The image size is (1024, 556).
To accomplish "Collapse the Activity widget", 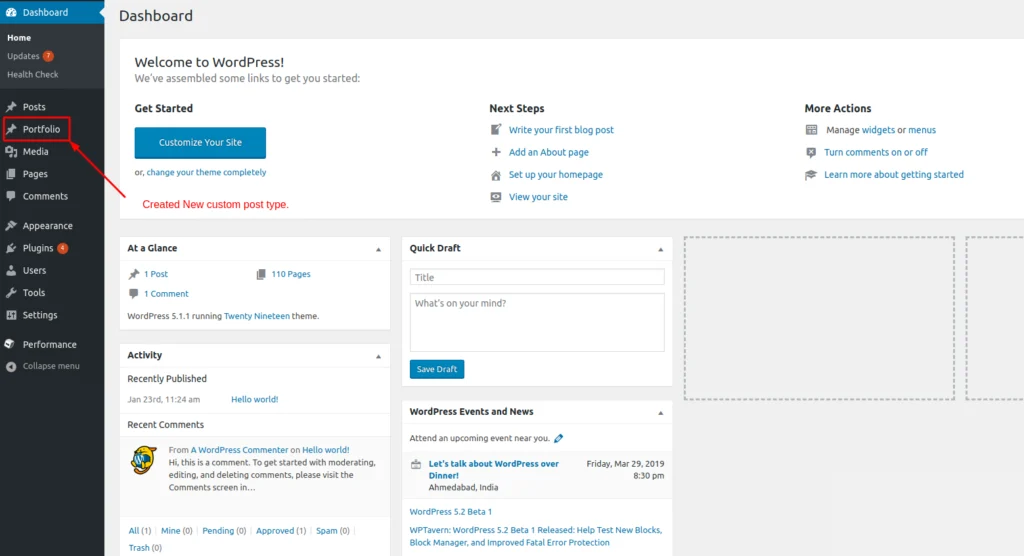I will [378, 356].
